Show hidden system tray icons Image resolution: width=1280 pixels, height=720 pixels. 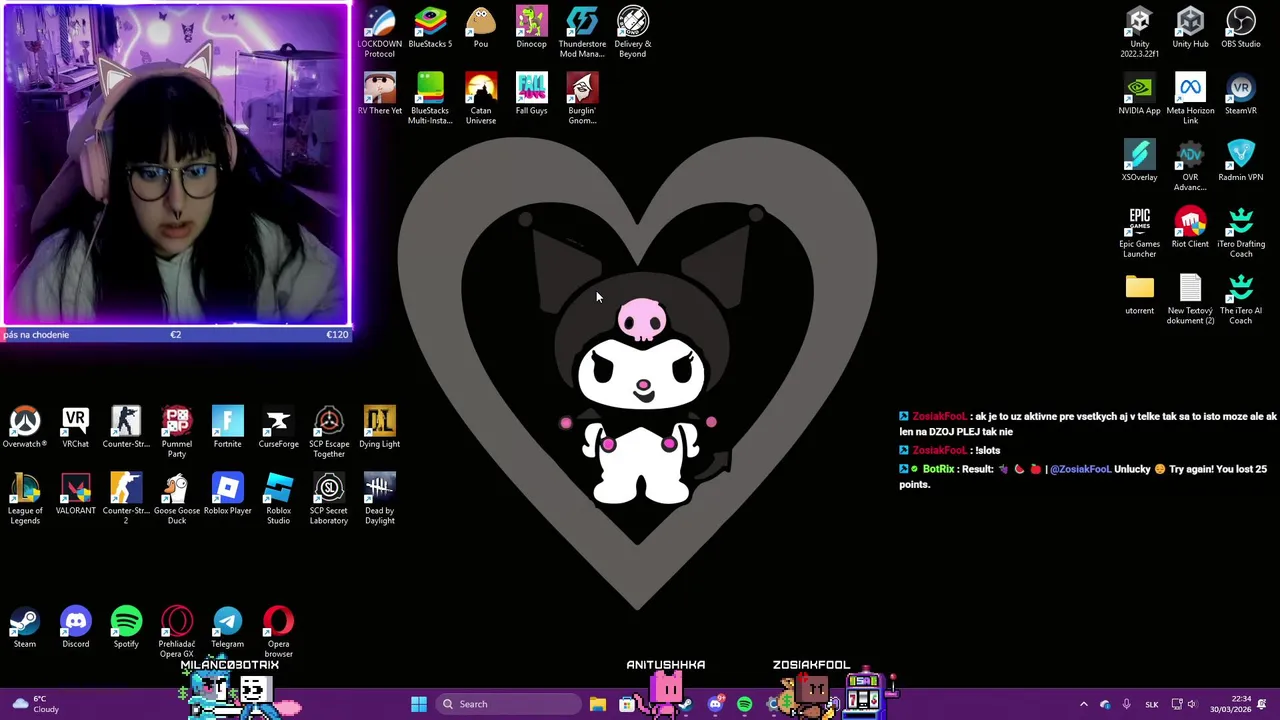tap(1083, 704)
